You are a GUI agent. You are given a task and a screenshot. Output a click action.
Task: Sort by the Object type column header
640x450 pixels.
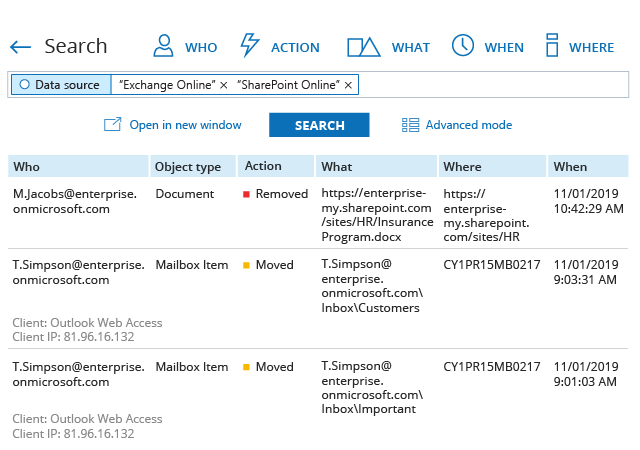click(193, 166)
